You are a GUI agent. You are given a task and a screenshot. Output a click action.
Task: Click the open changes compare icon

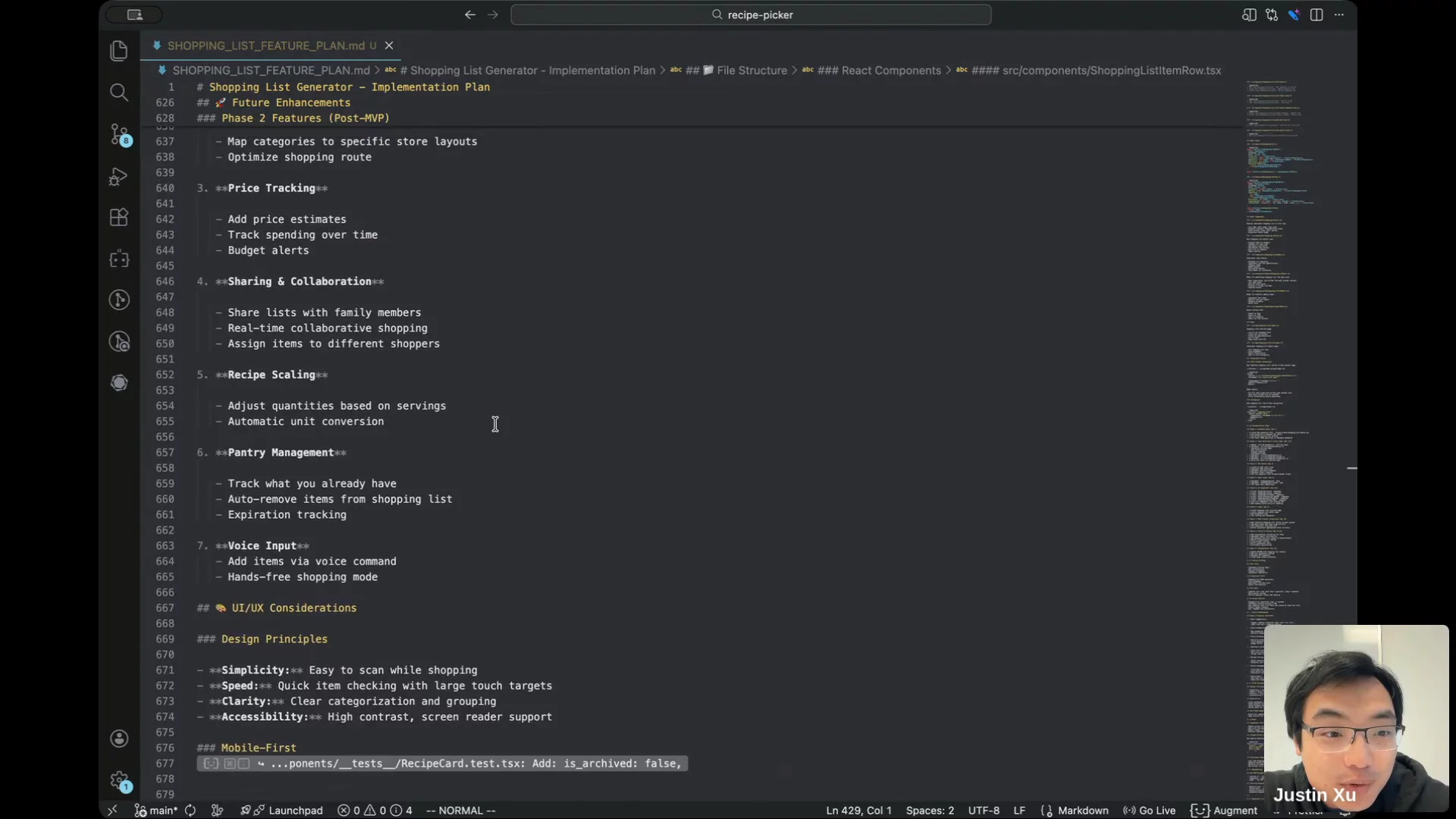[x=1272, y=14]
